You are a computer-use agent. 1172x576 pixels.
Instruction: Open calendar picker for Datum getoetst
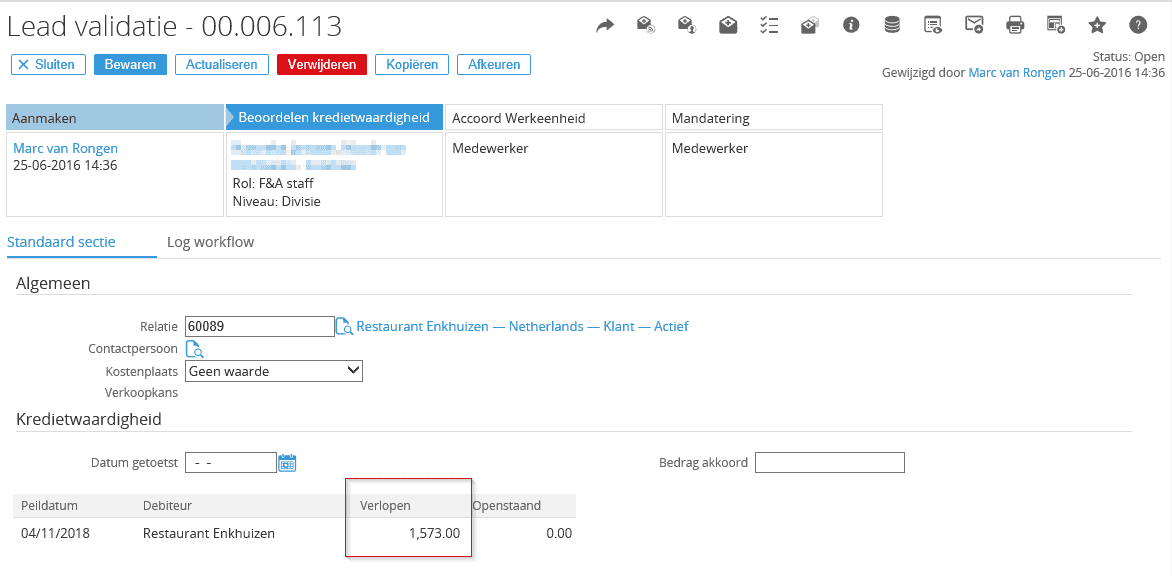pos(287,463)
